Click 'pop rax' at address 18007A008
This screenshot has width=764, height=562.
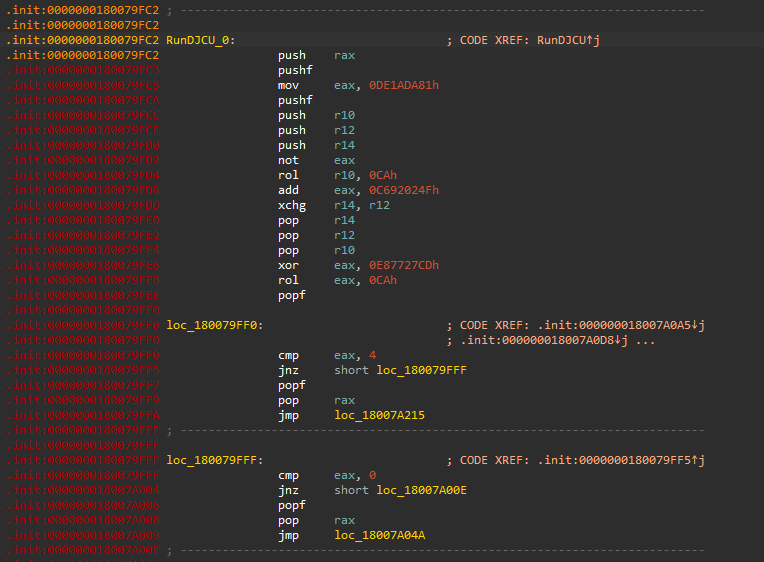pyautogui.click(x=316, y=520)
